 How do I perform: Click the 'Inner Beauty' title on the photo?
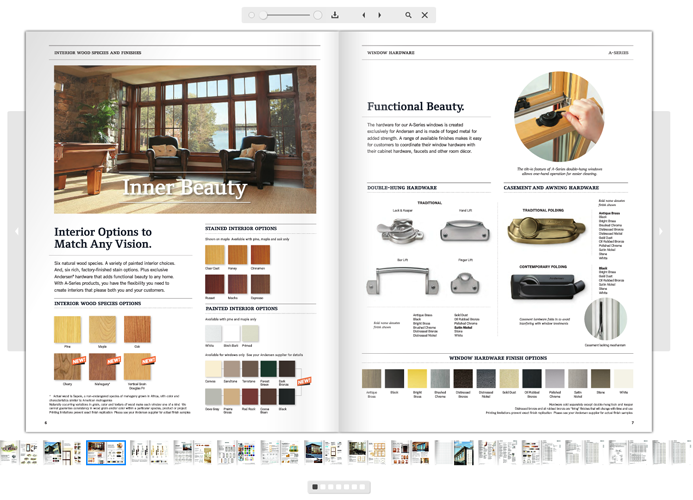pyautogui.click(x=185, y=187)
